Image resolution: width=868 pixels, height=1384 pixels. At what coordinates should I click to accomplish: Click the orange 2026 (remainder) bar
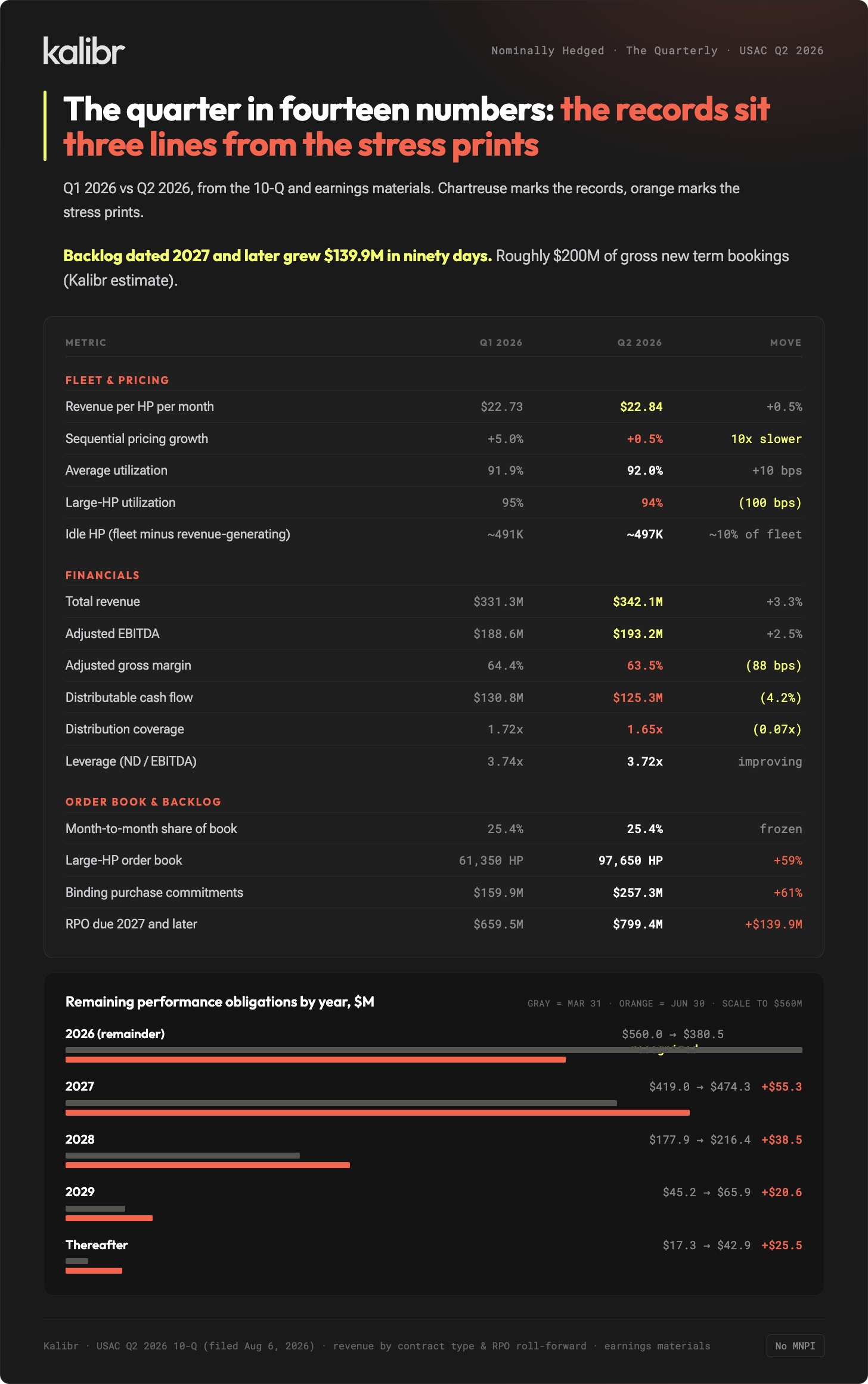(315, 1060)
